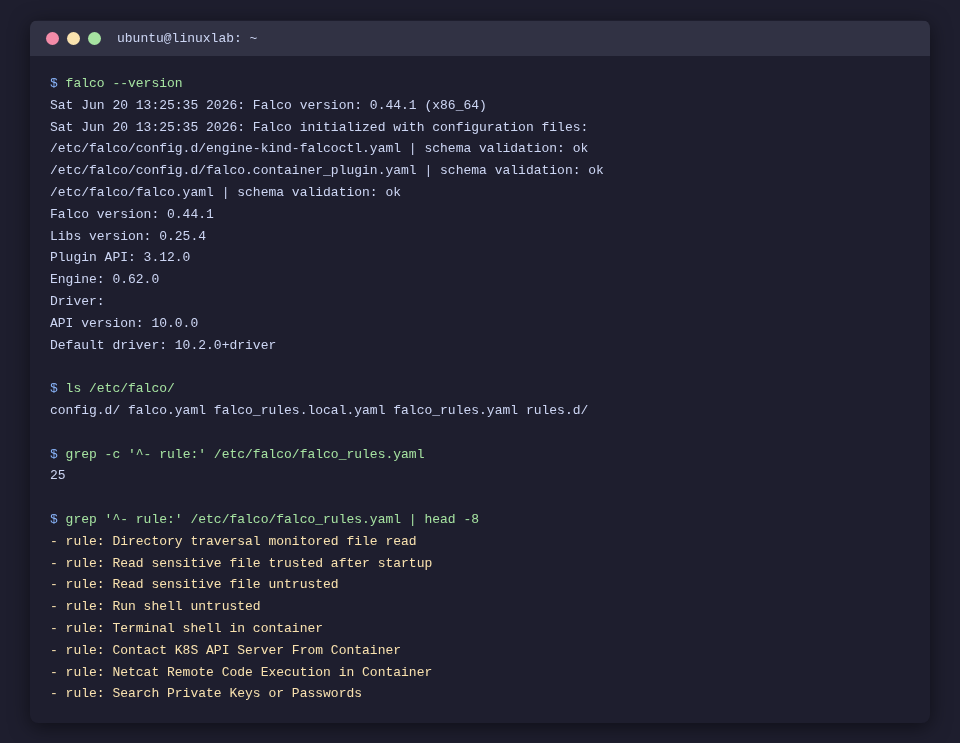
Task: Click the 'API version: 10.0.0' line
Action: 124,323
